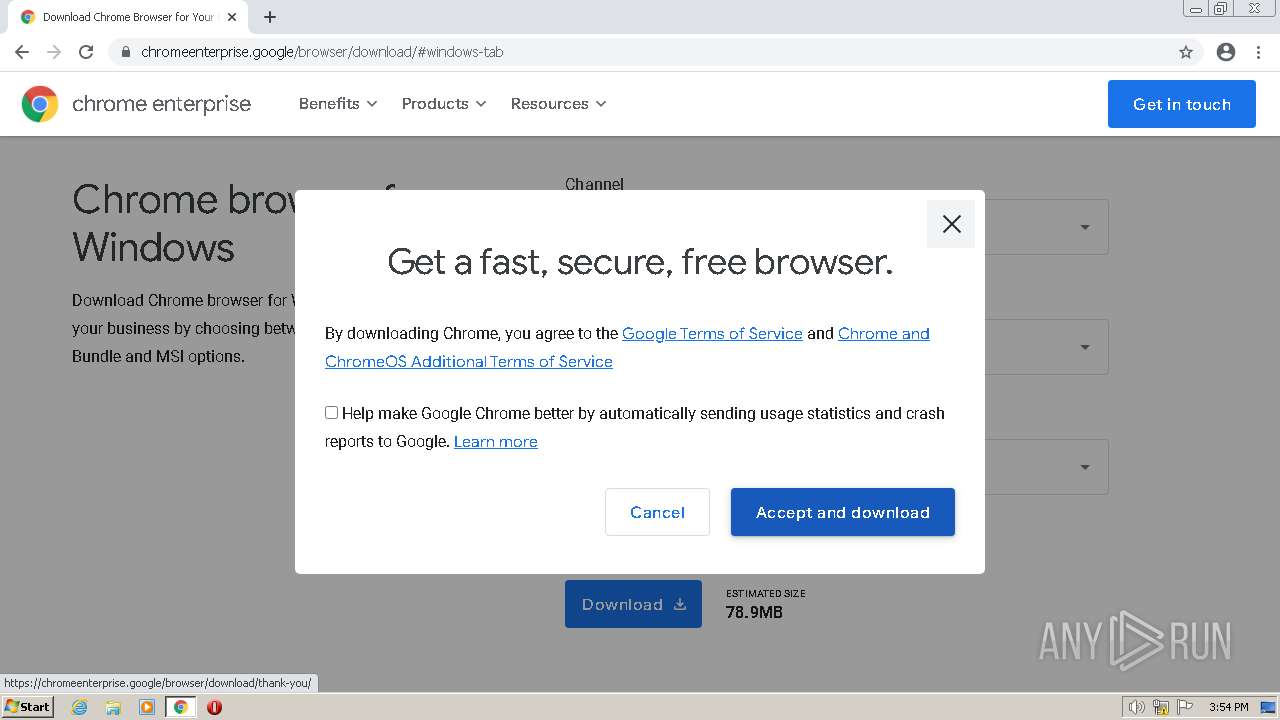Viewport: 1280px width, 720px height.
Task: Expand the Benefits menu
Action: click(x=338, y=104)
